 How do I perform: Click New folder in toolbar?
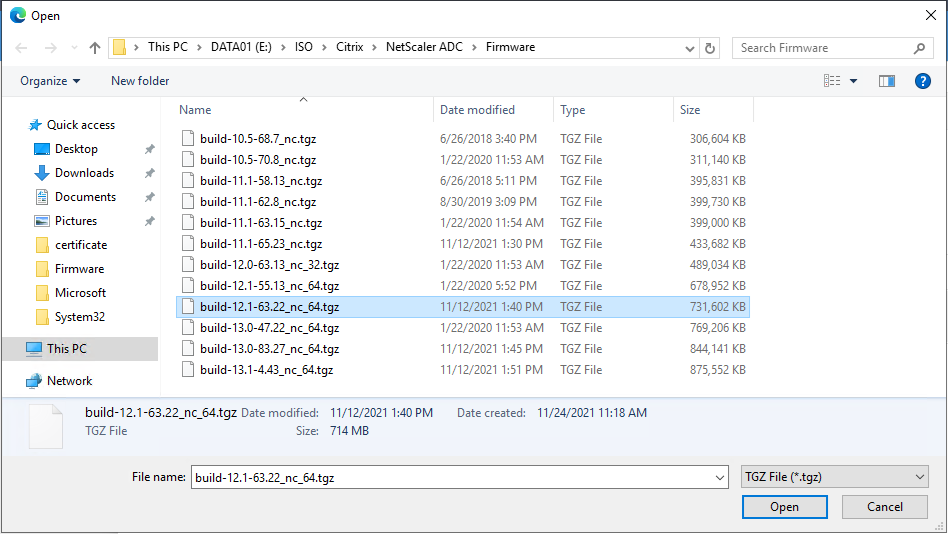tap(140, 81)
